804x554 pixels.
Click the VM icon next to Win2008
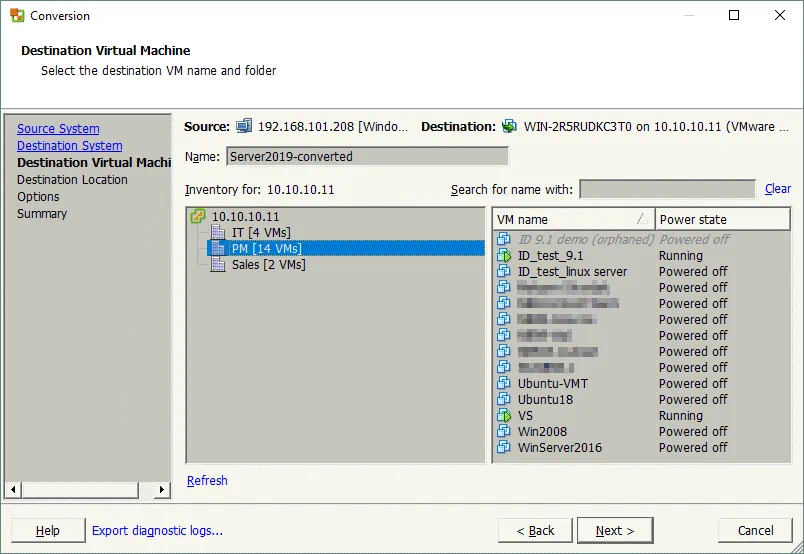coord(504,432)
